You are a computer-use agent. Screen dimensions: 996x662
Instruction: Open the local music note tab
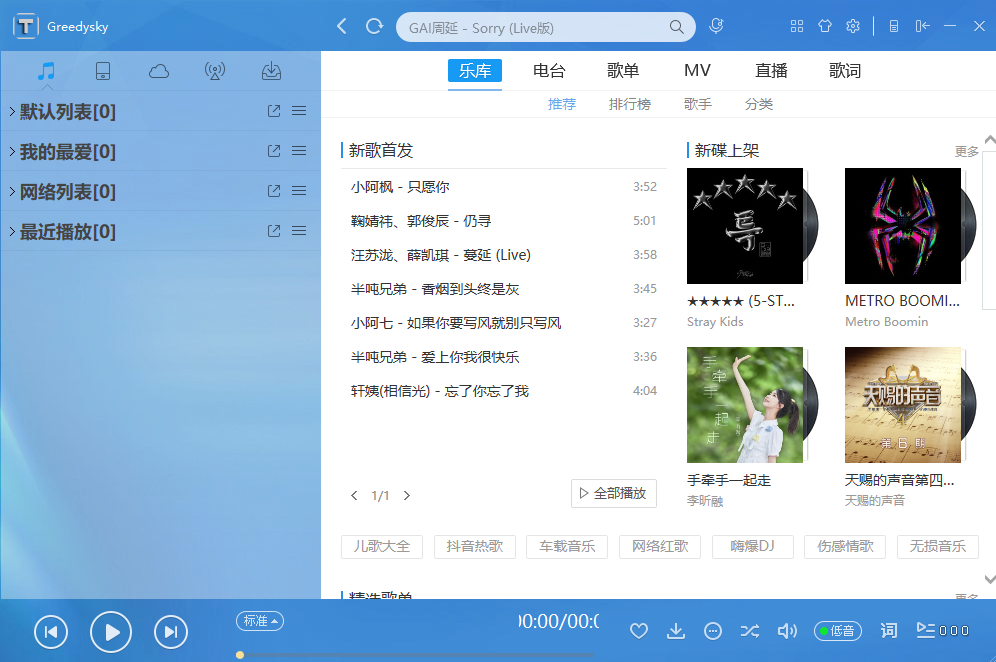point(46,71)
